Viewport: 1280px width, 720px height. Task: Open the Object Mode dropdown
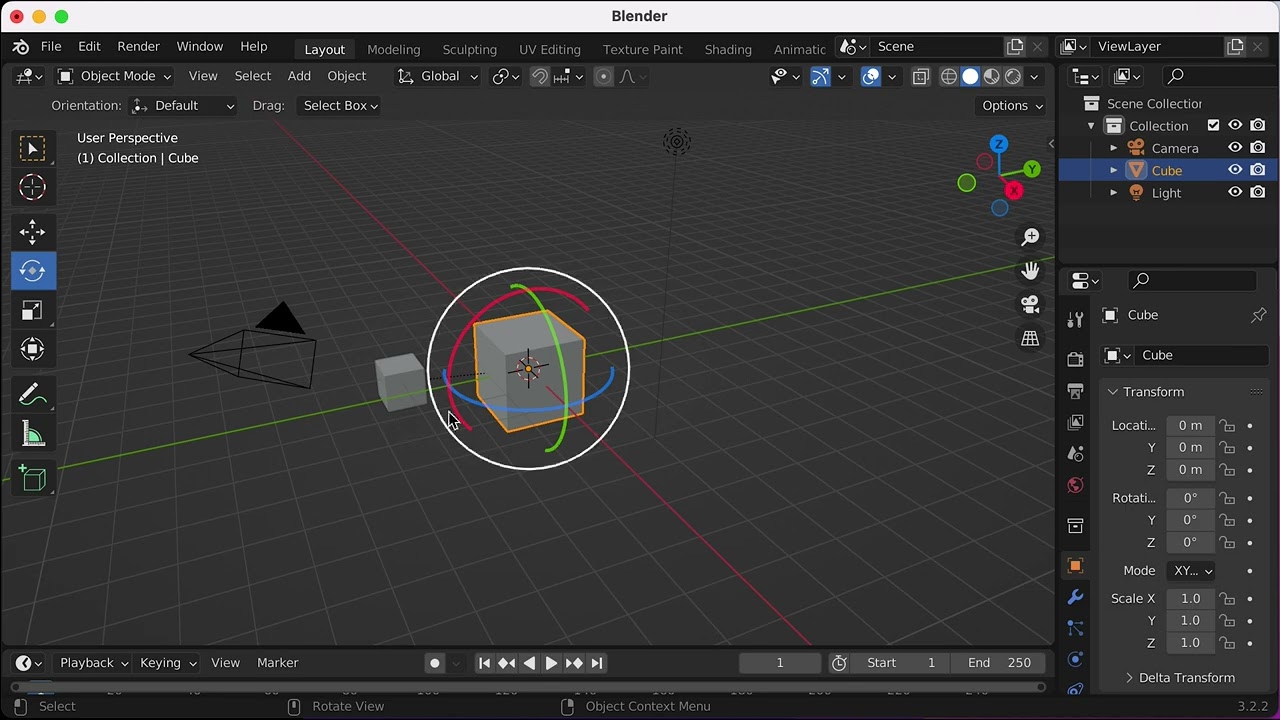click(114, 76)
